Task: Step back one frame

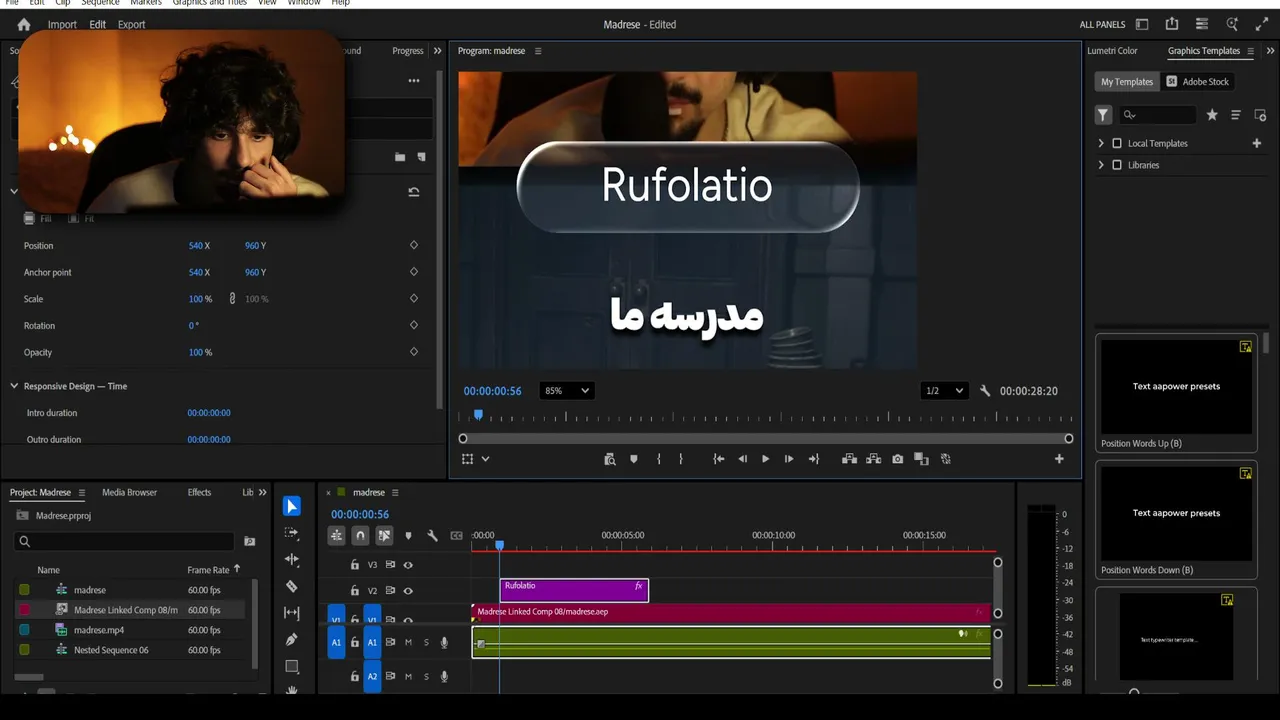Action: [742, 459]
